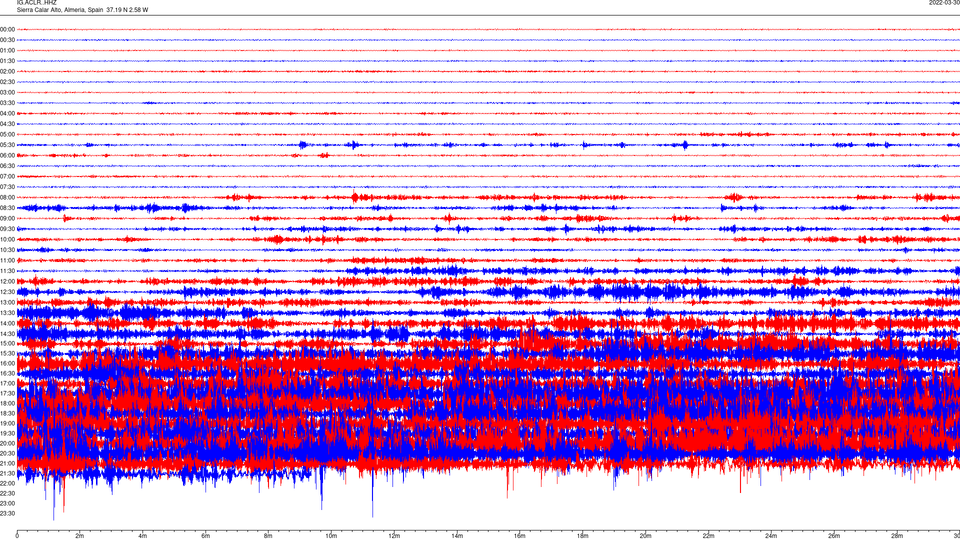Select the 08:30 row time label
960x540 pixels.
tap(7, 208)
